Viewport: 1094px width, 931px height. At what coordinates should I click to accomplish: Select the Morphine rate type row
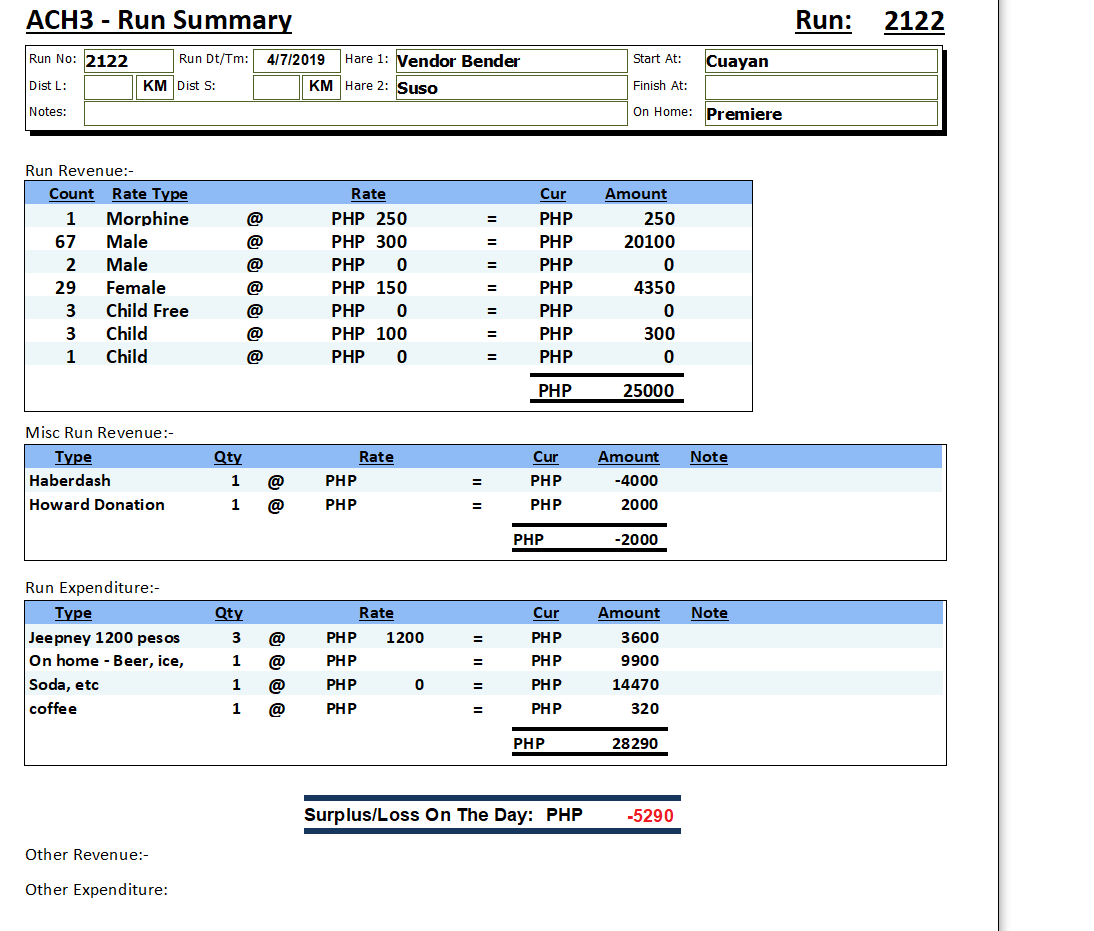(x=147, y=219)
